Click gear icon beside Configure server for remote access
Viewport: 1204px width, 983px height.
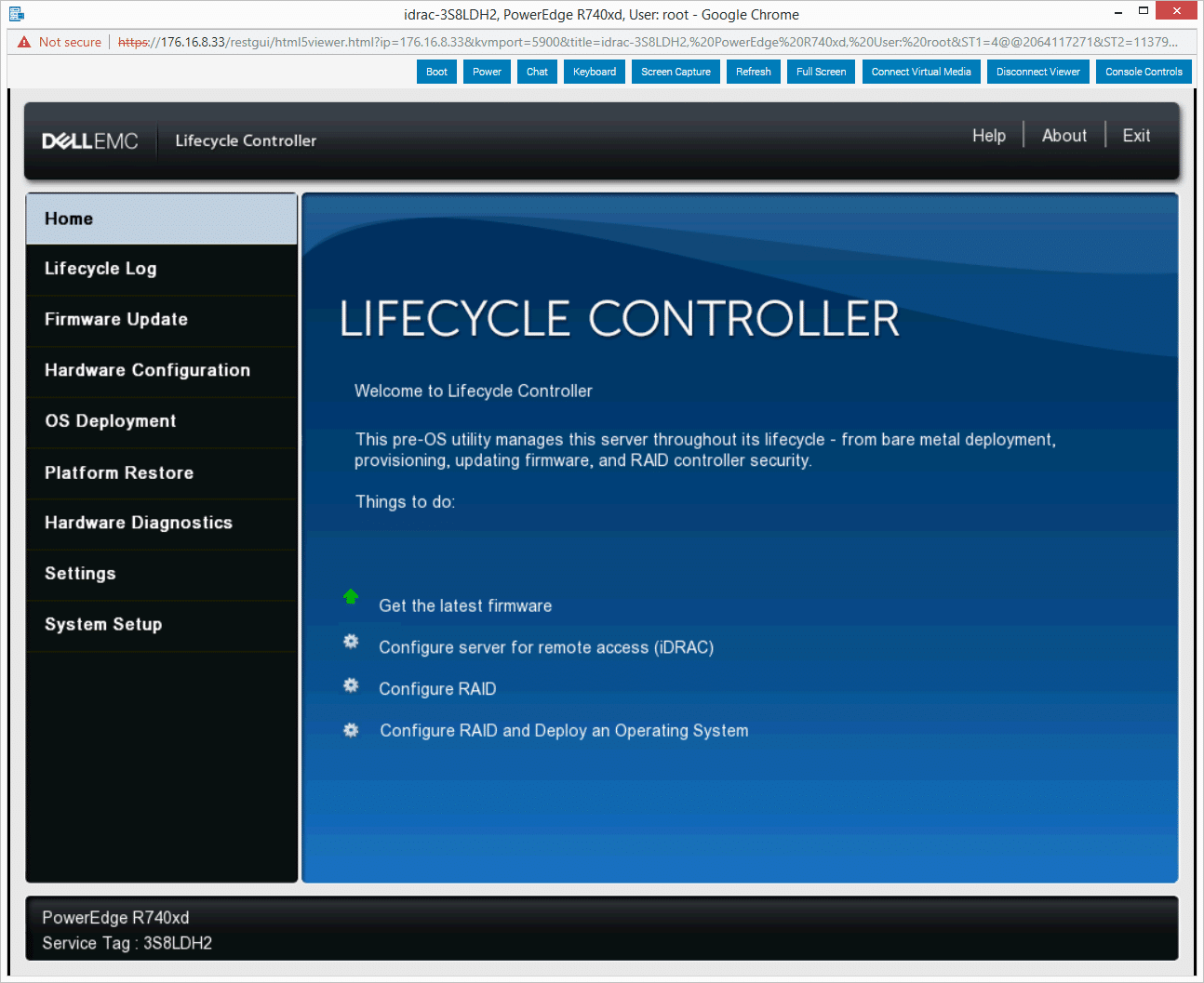351,642
